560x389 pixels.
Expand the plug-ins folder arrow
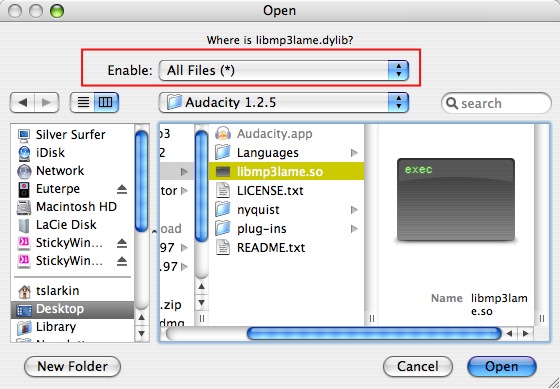[x=354, y=229]
